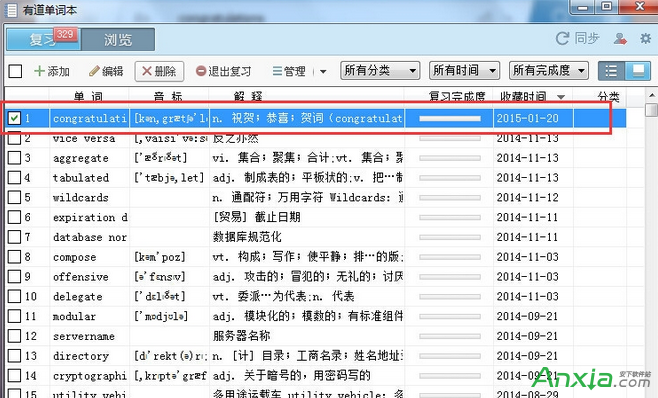
Task: Sort by the 收藏时间 column header
Action: tap(524, 97)
